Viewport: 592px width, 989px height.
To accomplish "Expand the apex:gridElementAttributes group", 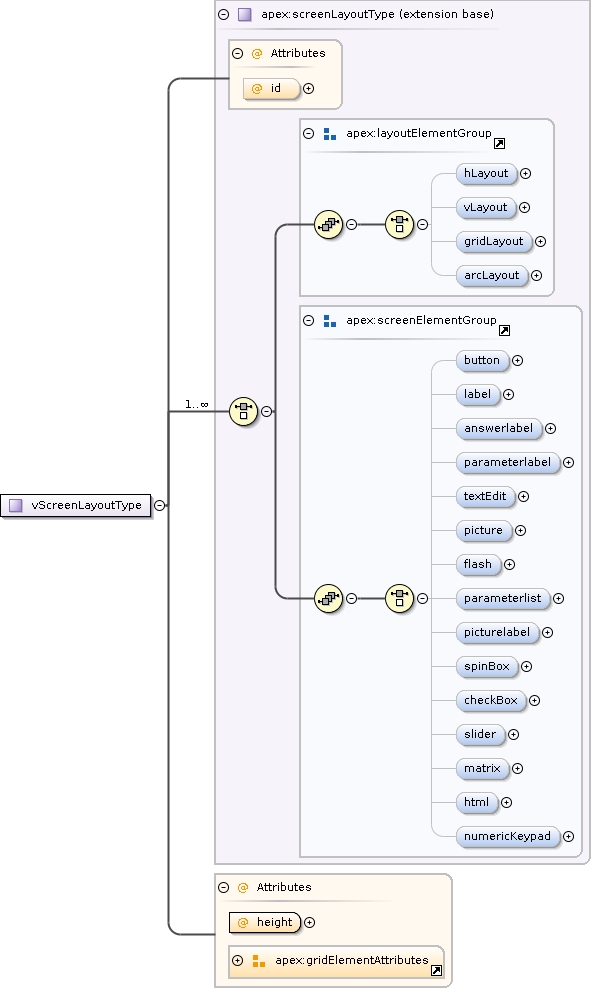I will click(237, 961).
